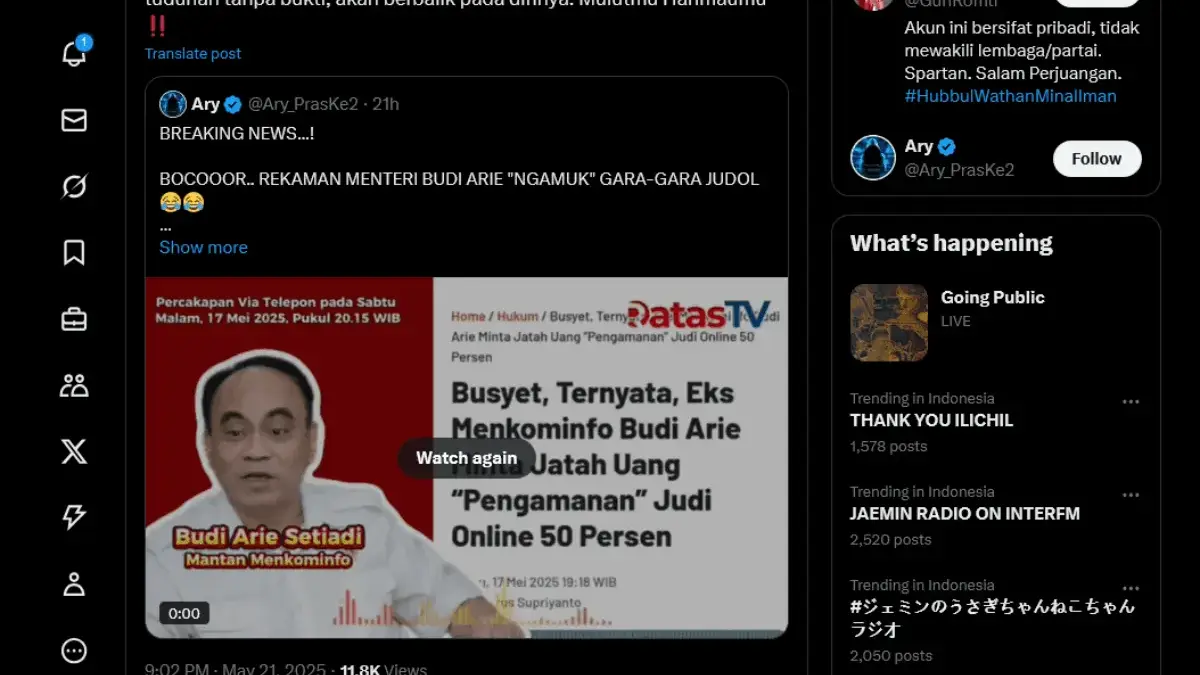Click Translate post link
The height and width of the screenshot is (675, 1200).
point(193,53)
